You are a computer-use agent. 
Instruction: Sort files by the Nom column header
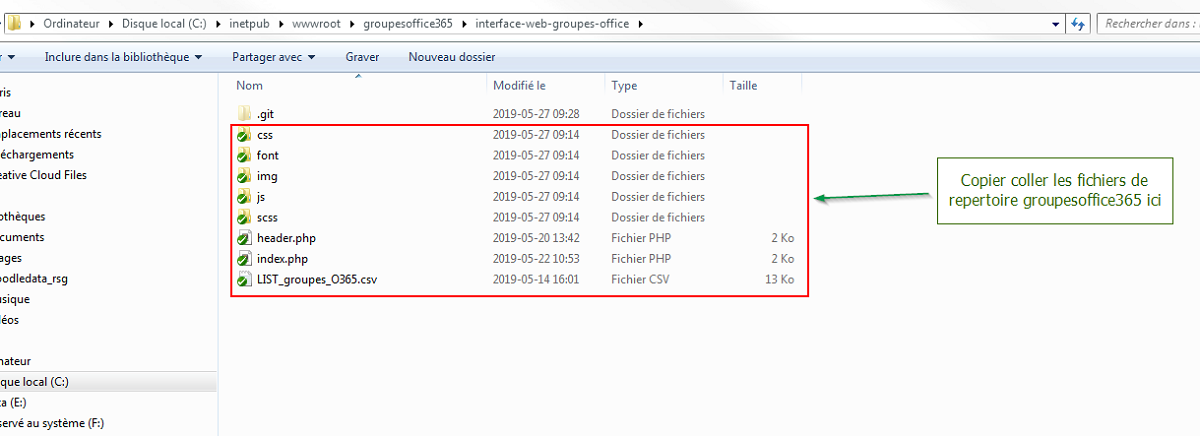(250, 86)
